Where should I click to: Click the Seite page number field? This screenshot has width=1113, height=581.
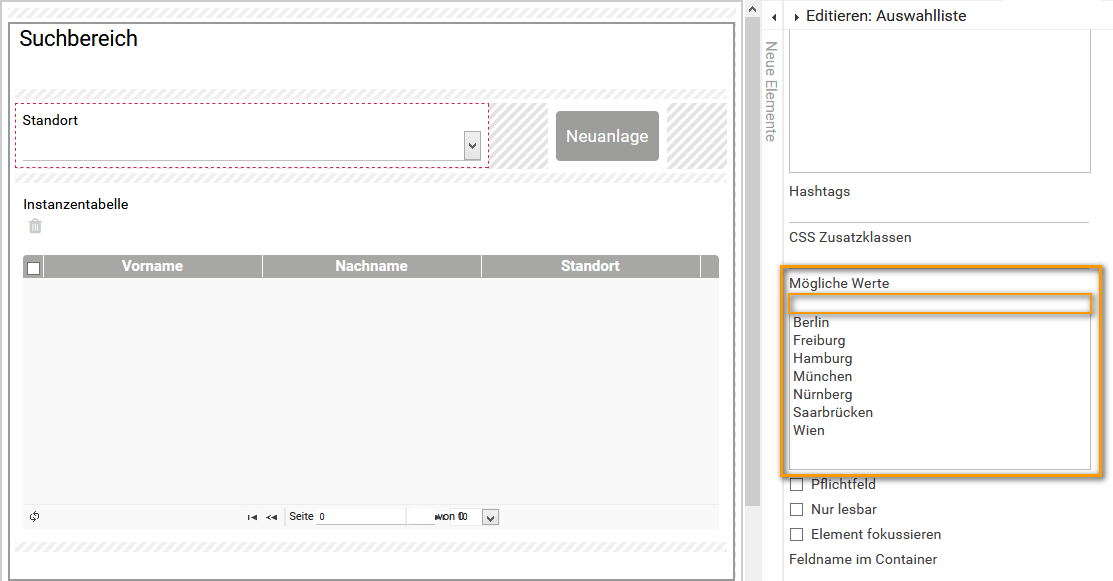[360, 517]
